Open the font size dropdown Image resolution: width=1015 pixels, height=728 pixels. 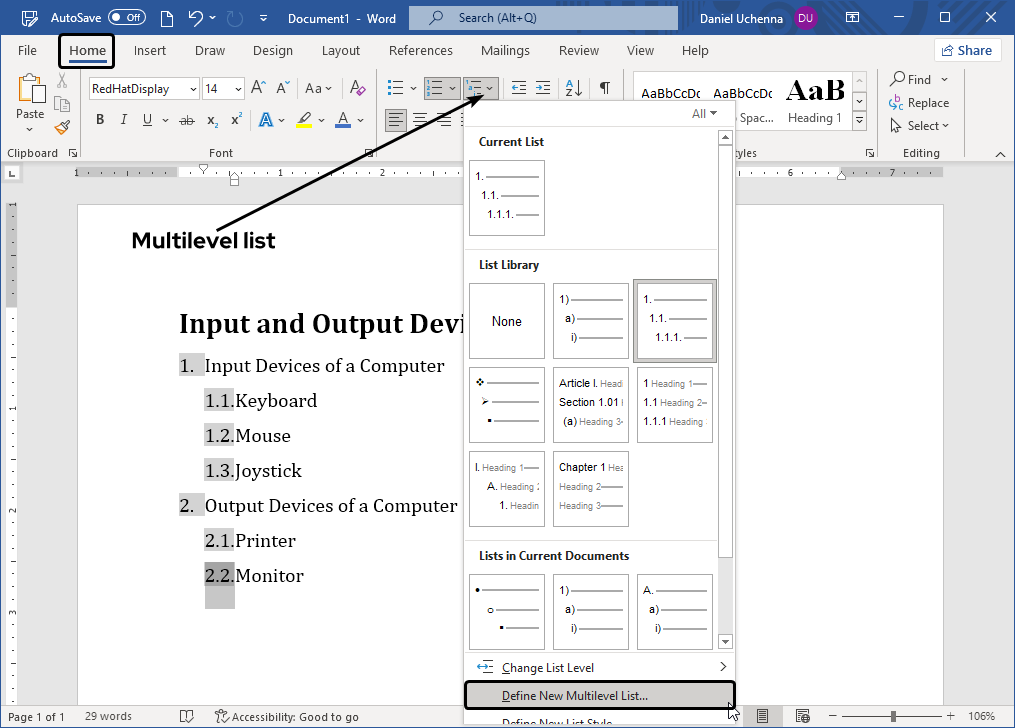pyautogui.click(x=238, y=89)
